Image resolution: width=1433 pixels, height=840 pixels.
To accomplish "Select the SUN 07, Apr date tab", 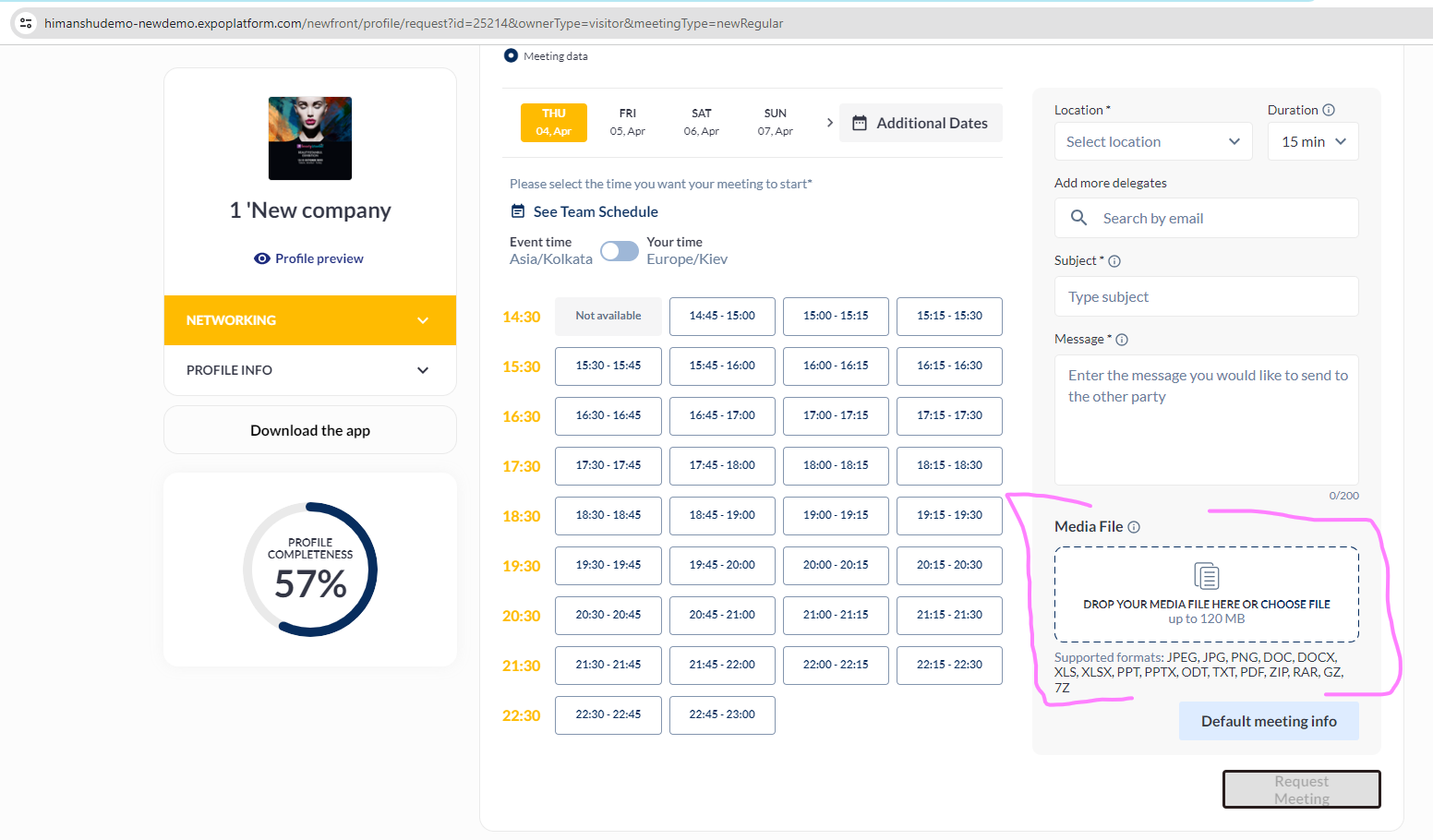I will pyautogui.click(x=775, y=122).
